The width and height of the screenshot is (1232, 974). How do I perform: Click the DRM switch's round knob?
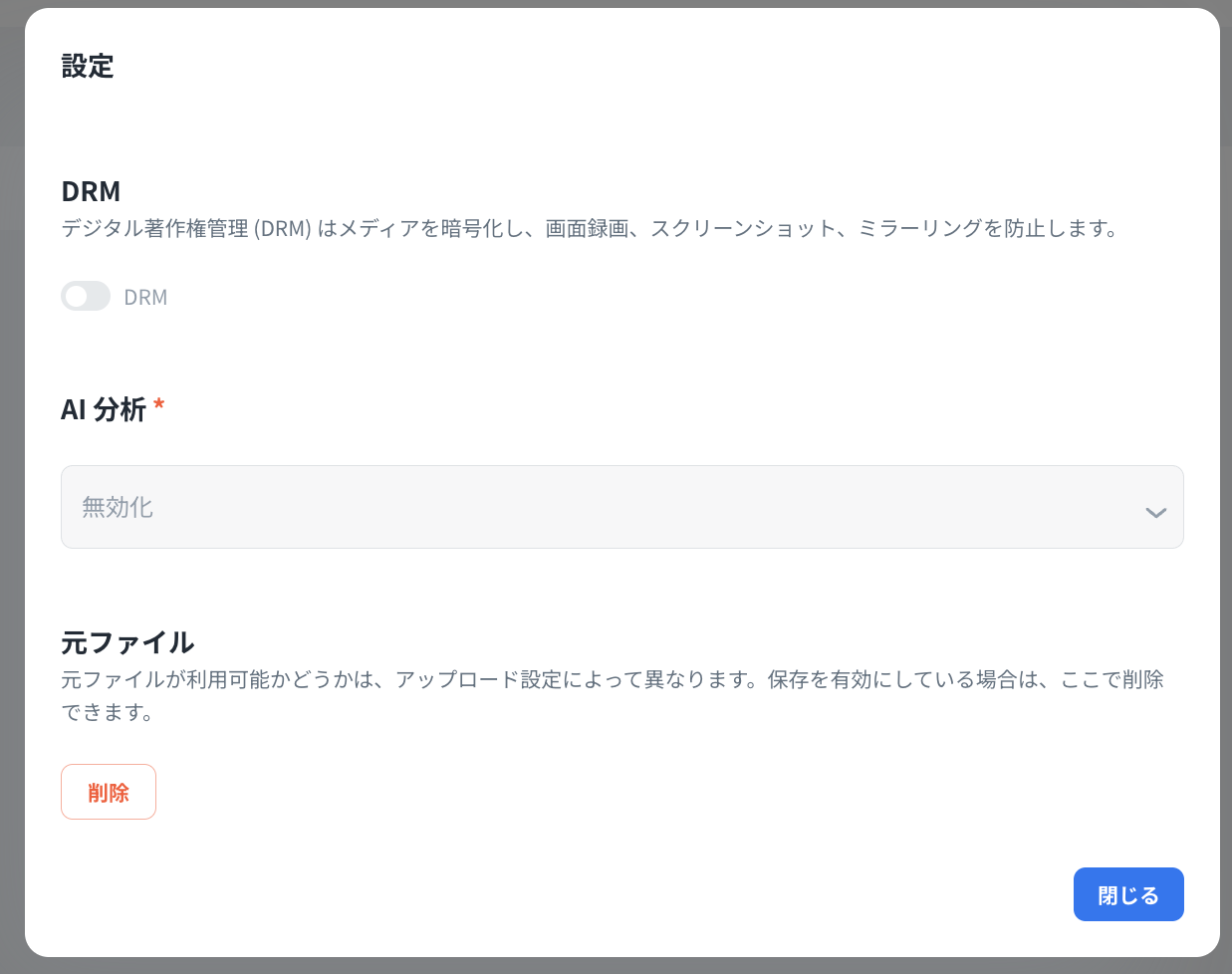click(77, 297)
